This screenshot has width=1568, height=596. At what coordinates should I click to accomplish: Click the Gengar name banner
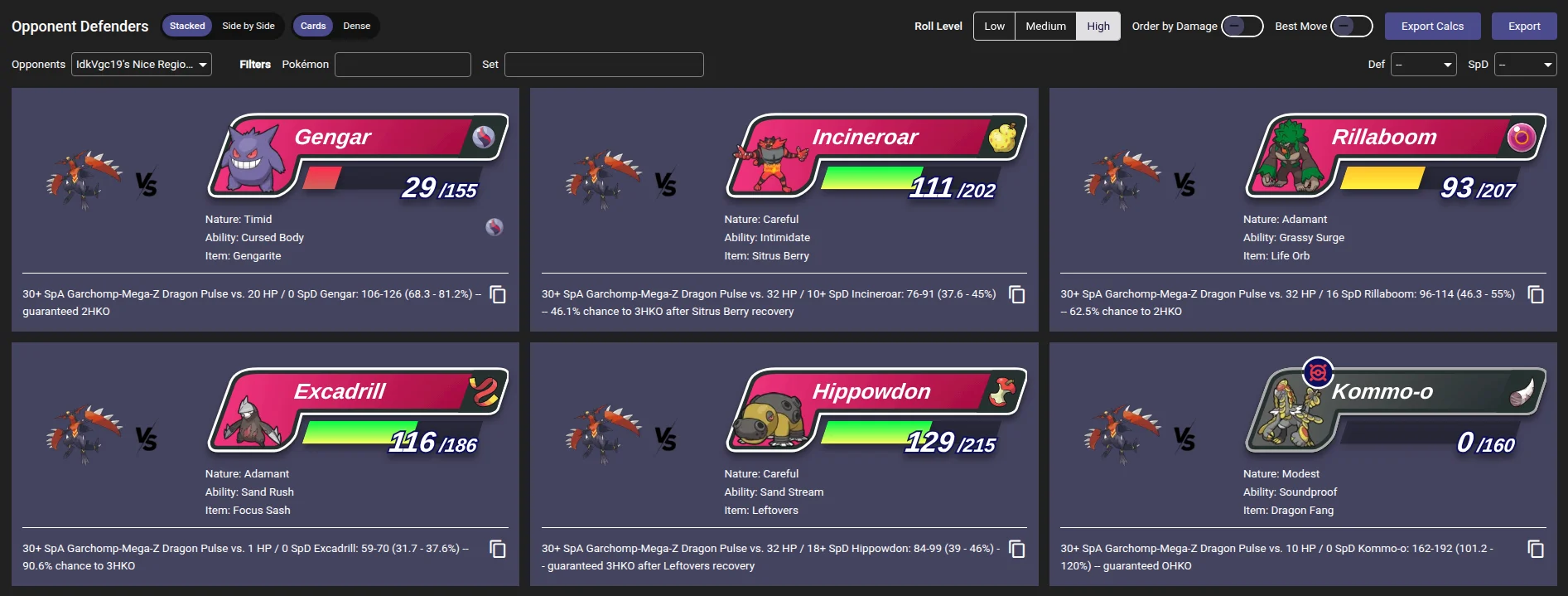333,137
